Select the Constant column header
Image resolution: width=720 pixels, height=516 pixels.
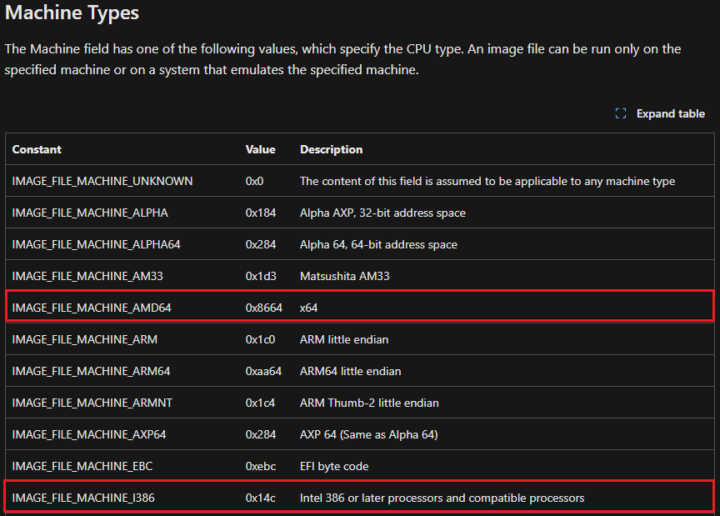click(37, 150)
